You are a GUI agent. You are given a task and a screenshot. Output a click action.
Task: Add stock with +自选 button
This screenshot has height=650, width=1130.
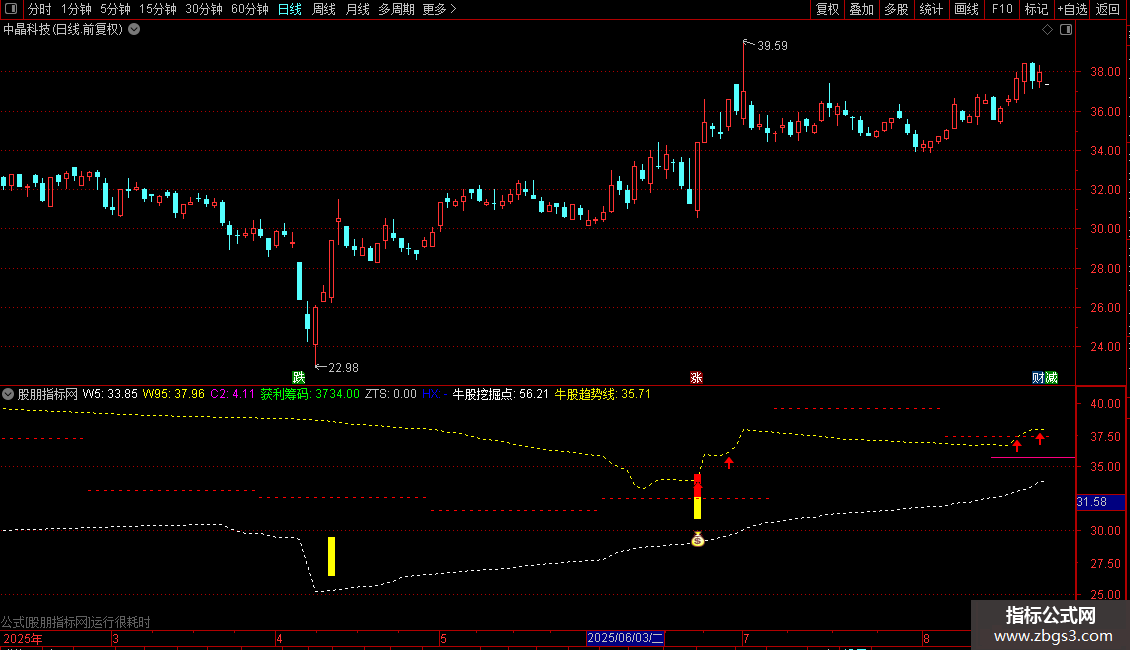(x=1072, y=9)
